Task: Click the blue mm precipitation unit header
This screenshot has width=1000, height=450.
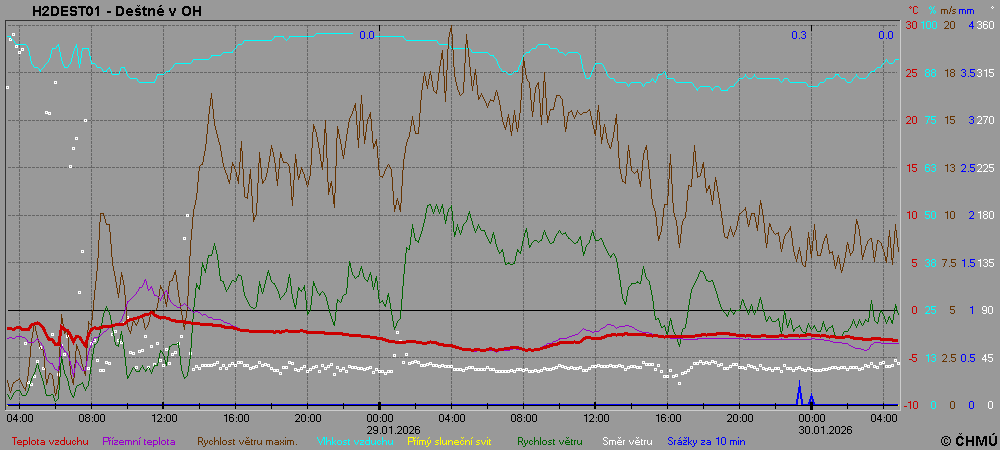Action: click(966, 10)
